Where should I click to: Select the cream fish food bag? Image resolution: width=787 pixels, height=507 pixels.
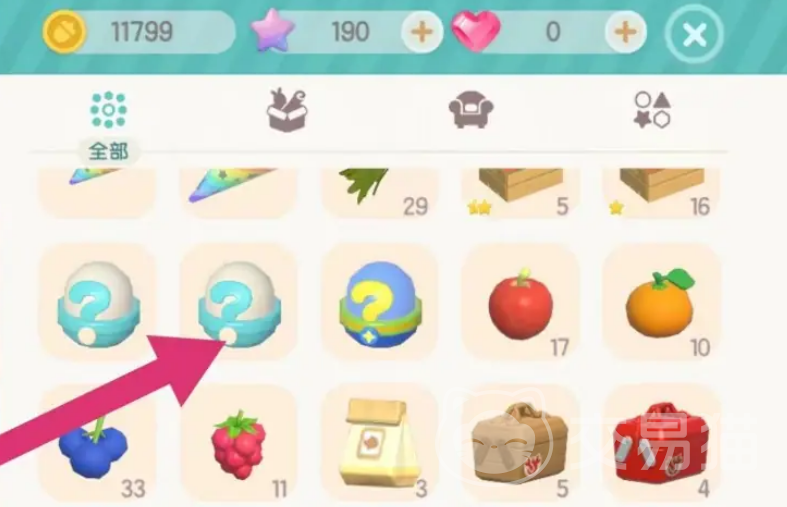click(x=380, y=444)
